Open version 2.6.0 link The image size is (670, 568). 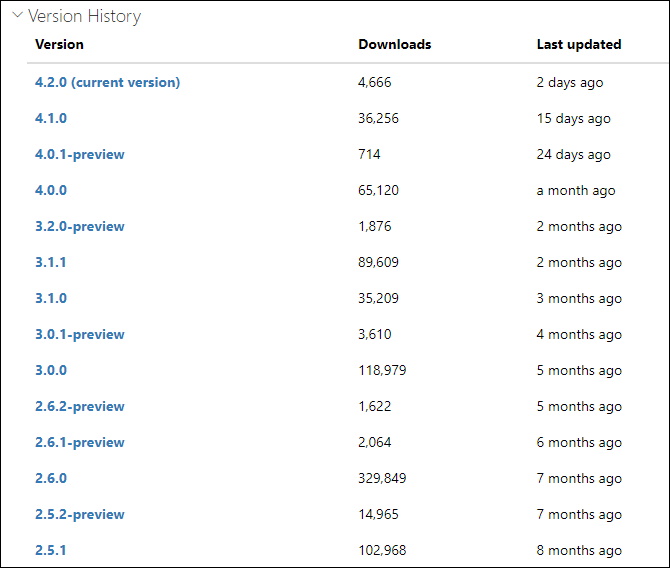tap(51, 478)
